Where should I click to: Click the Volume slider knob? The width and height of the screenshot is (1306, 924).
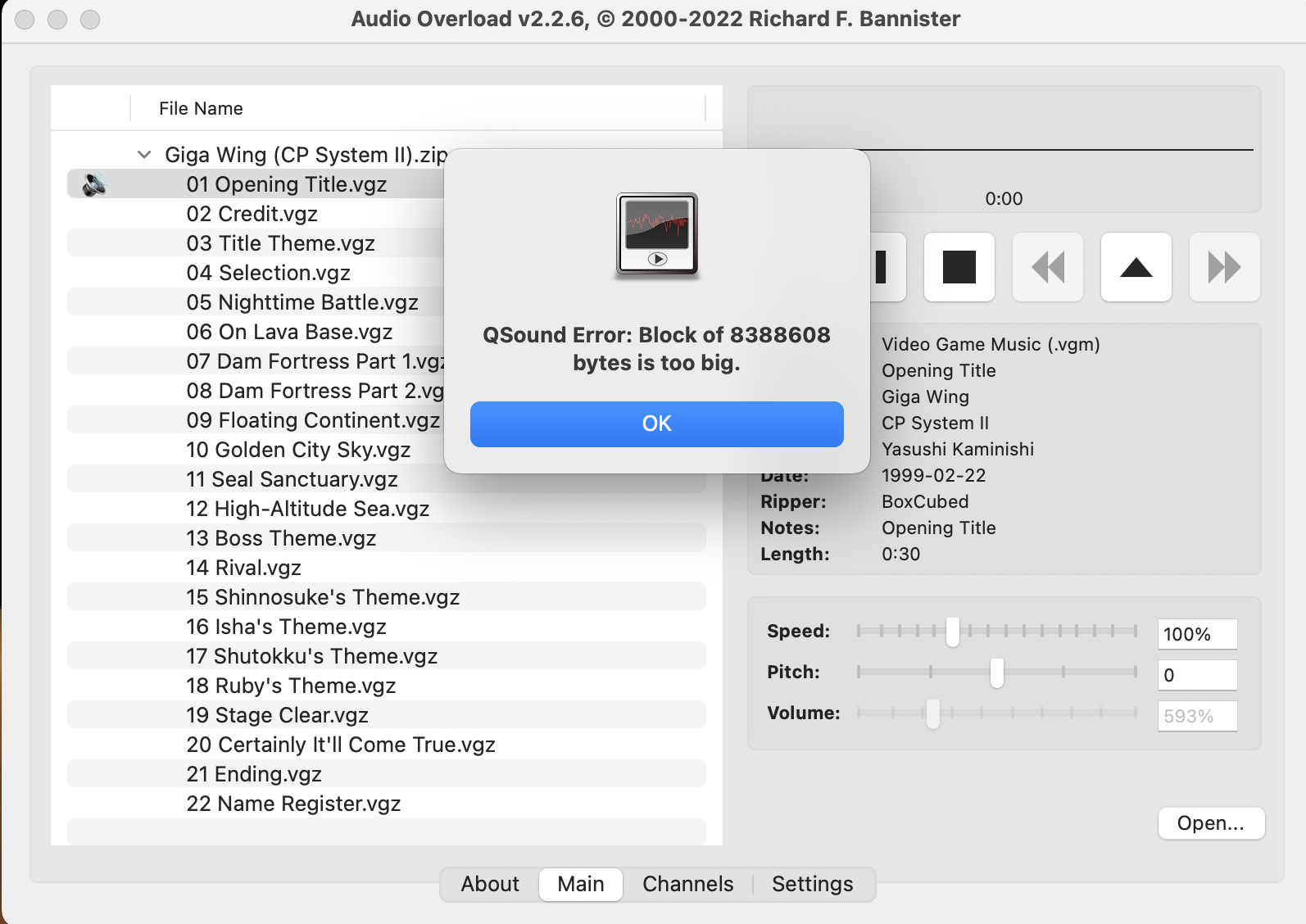(932, 713)
